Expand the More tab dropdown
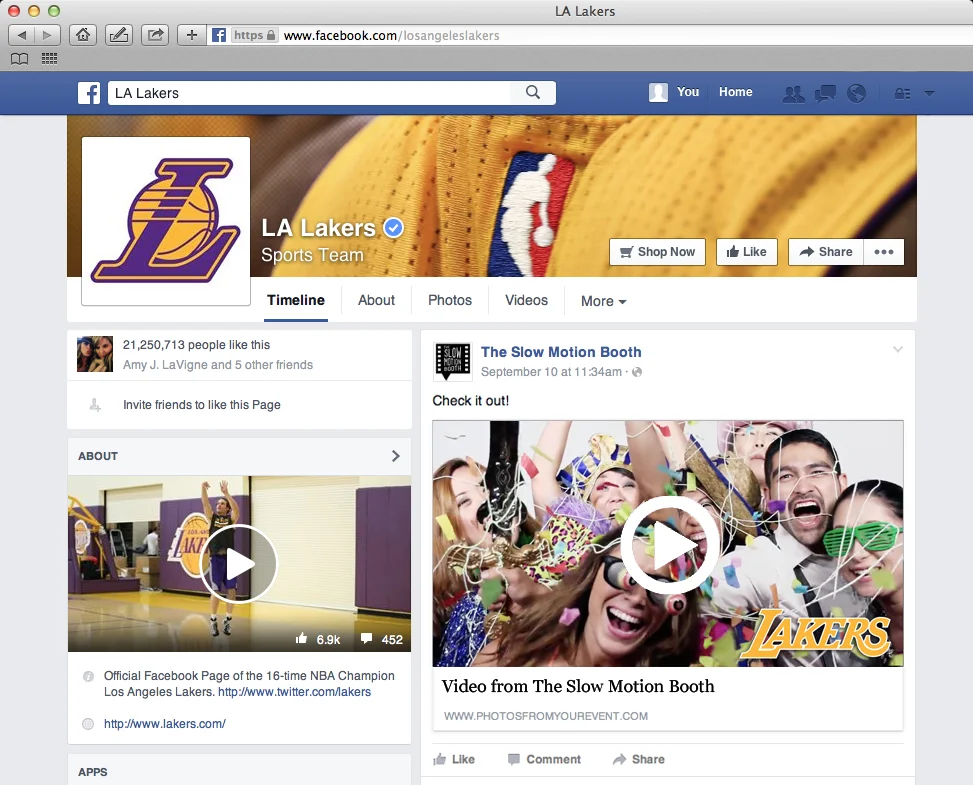The height and width of the screenshot is (785, 973). pos(603,301)
